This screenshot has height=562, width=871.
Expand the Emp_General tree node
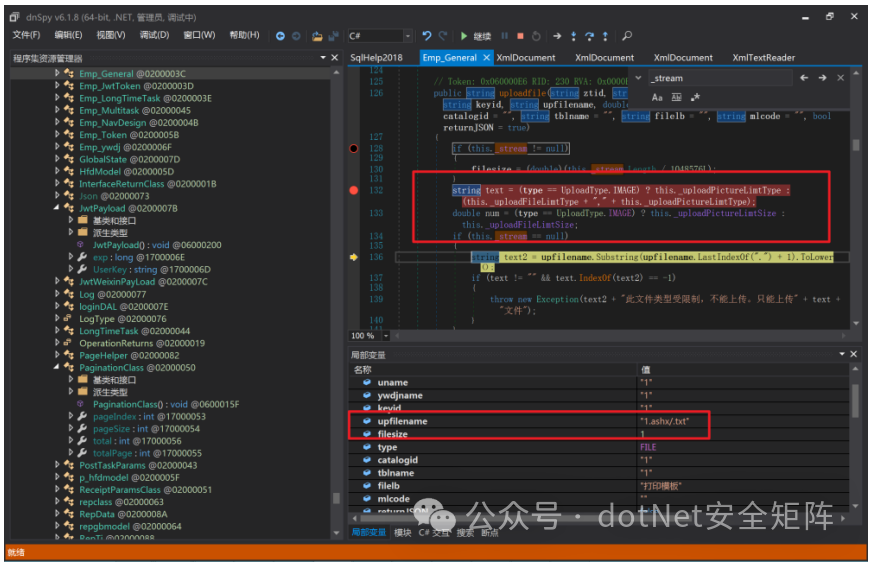point(57,73)
